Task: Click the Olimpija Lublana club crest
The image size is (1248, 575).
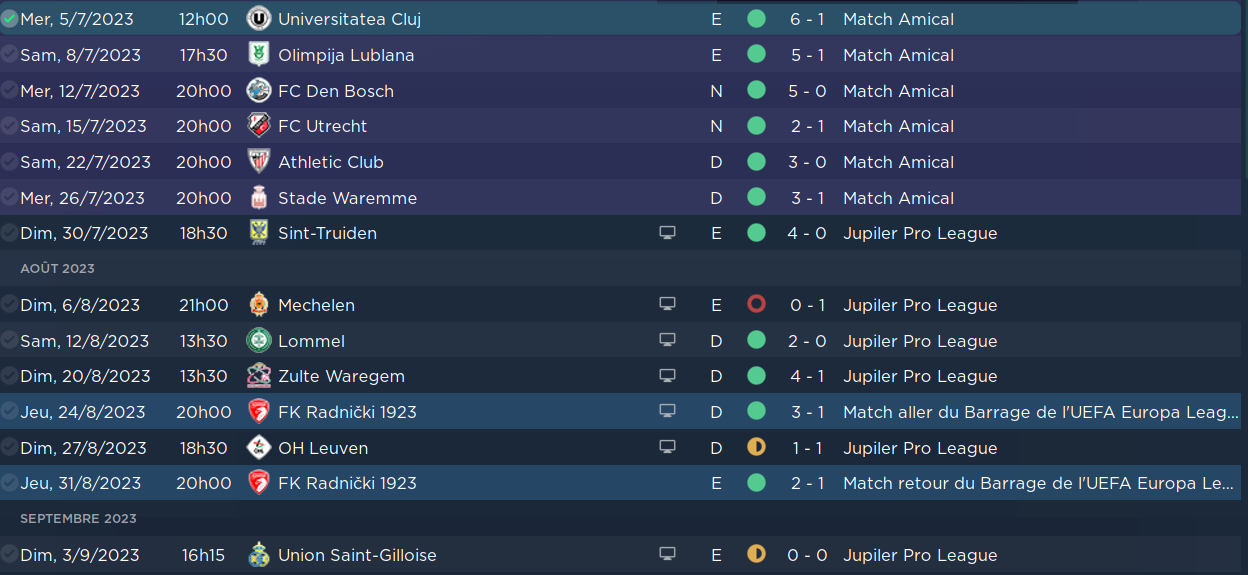Action: click(x=259, y=55)
